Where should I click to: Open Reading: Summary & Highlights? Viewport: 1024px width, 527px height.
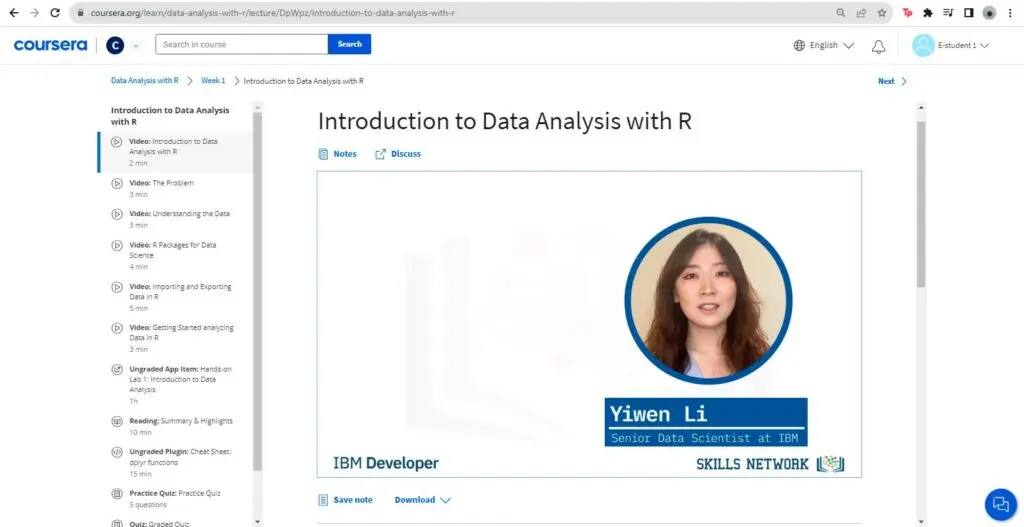[176, 426]
